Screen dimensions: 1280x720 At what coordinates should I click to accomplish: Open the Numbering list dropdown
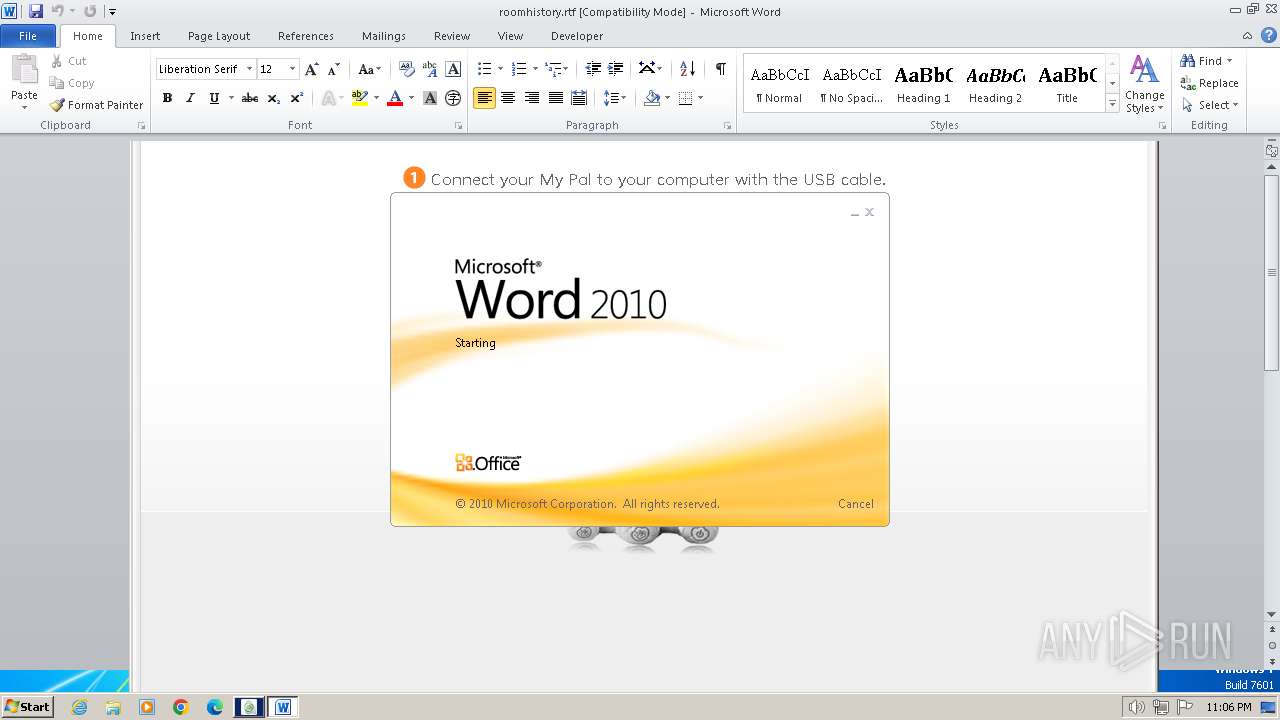pos(534,69)
